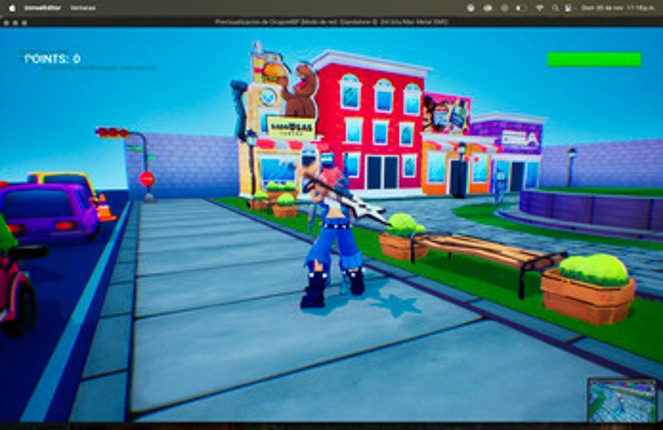Click the POINTS: 0 score label

(x=52, y=59)
